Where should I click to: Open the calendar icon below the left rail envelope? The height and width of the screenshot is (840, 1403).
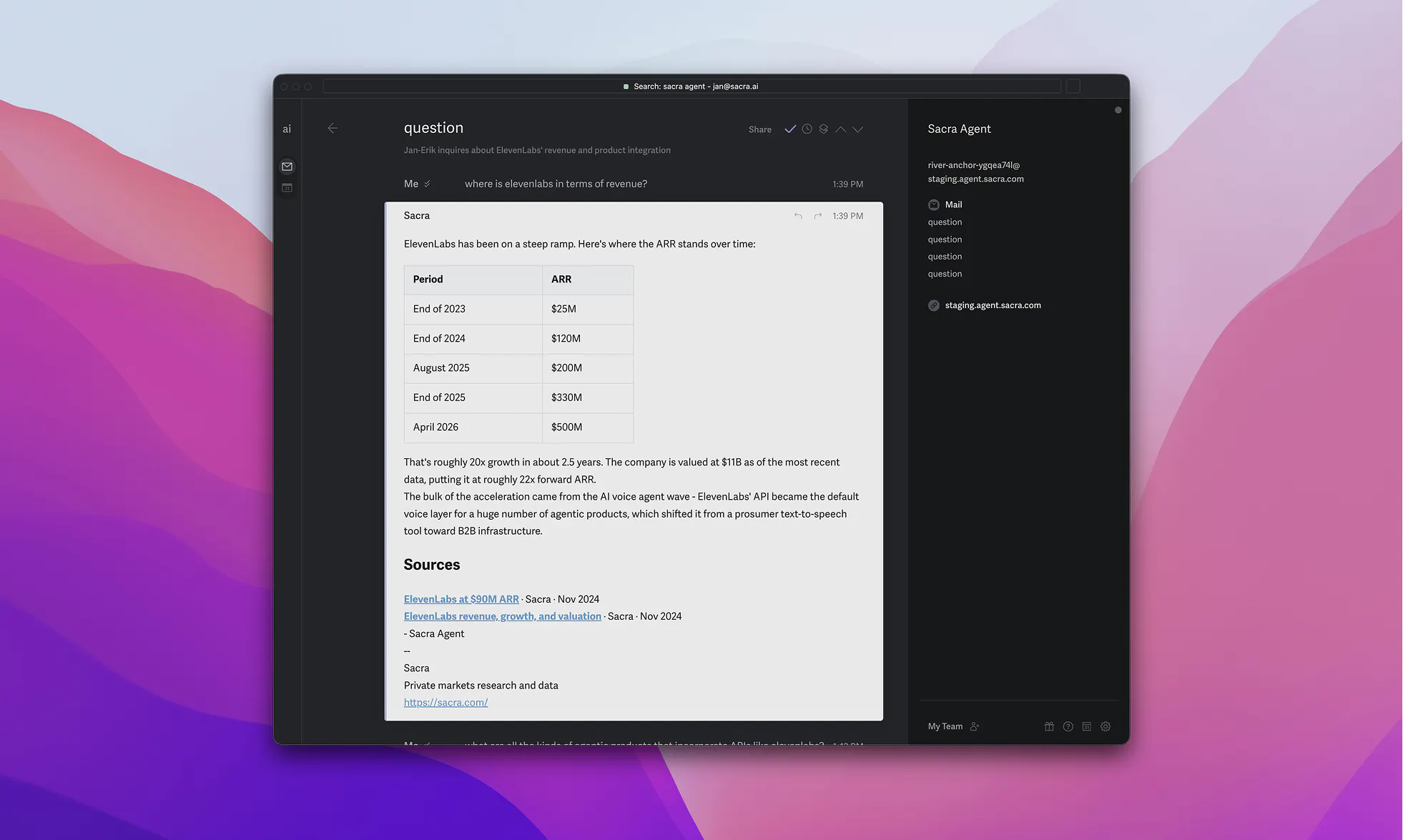(287, 188)
